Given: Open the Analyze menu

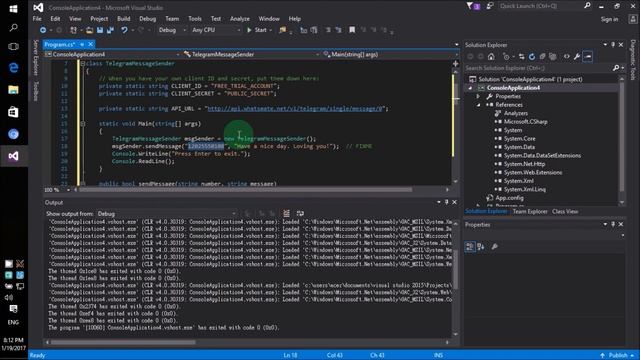Looking at the screenshot, I should [240, 19].
